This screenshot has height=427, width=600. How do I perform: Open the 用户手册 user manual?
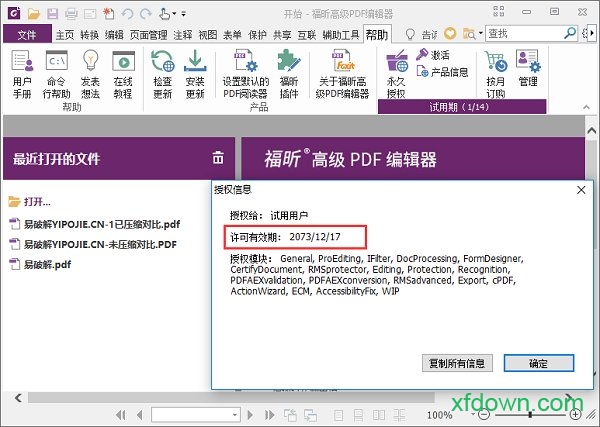pos(22,74)
